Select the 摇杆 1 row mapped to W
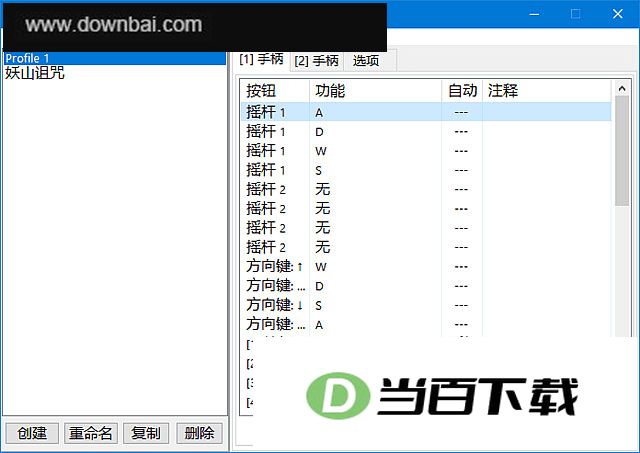 click(426, 151)
